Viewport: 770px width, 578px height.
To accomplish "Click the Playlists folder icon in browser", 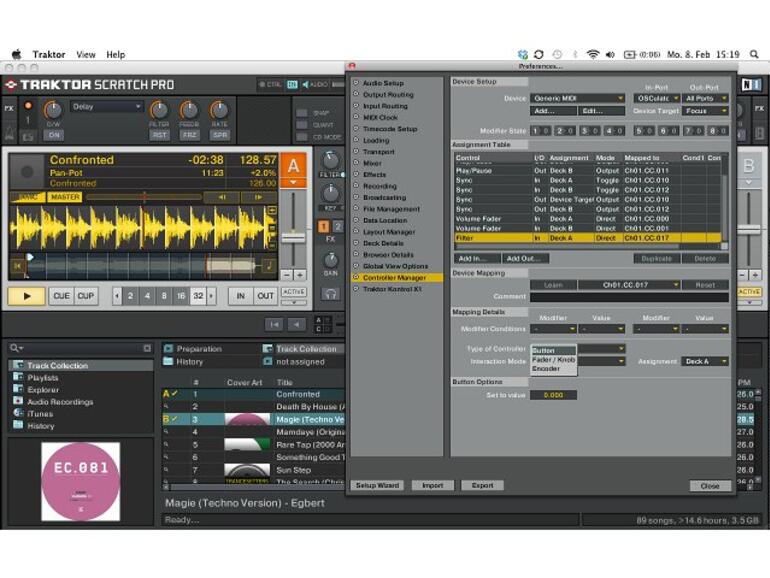I will point(18,378).
